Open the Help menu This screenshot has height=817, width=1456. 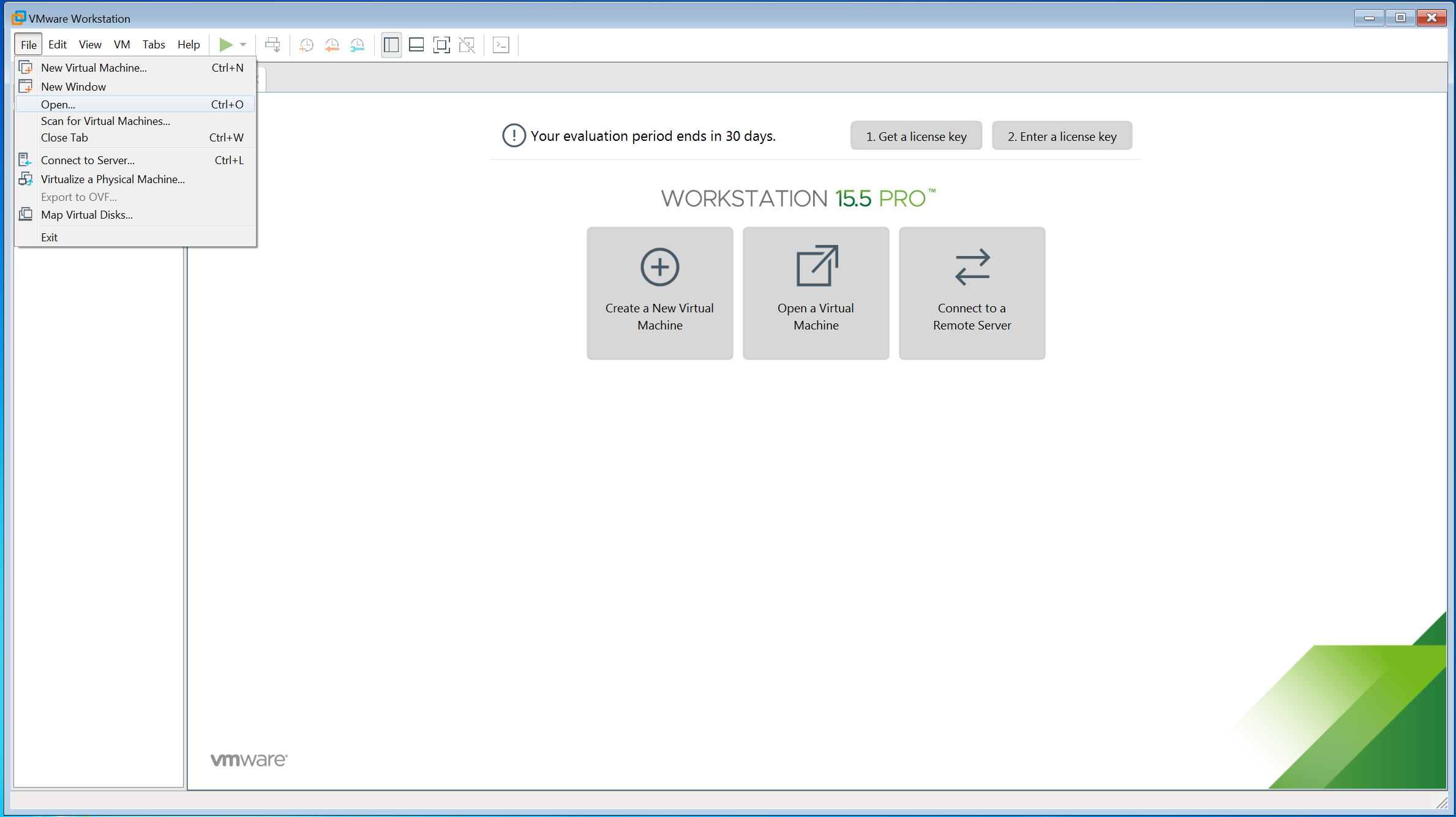[189, 45]
